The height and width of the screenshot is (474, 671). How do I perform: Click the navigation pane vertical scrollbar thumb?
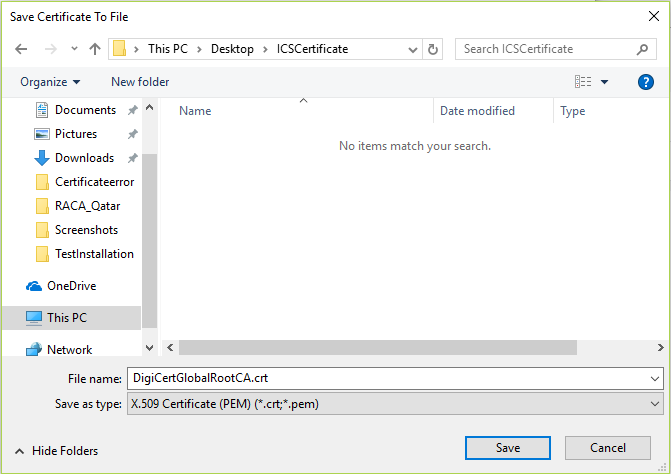coord(149,241)
